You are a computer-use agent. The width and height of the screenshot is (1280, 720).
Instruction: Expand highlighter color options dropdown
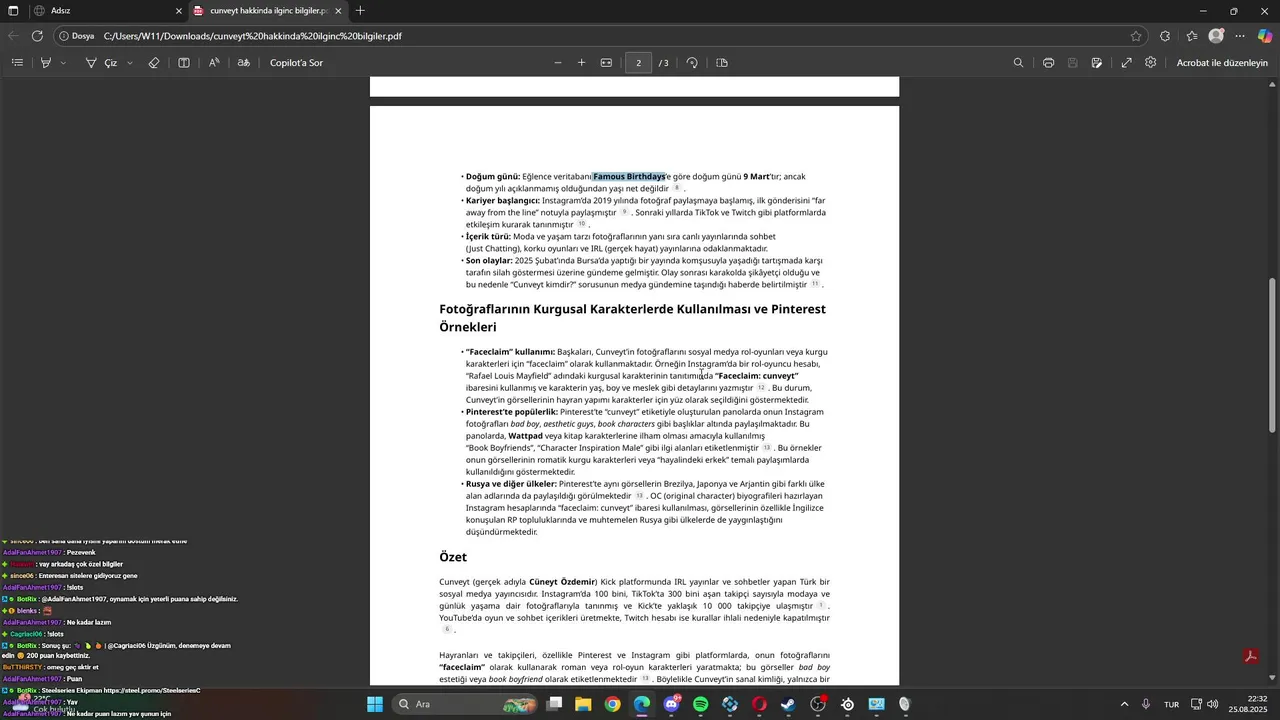(x=63, y=63)
